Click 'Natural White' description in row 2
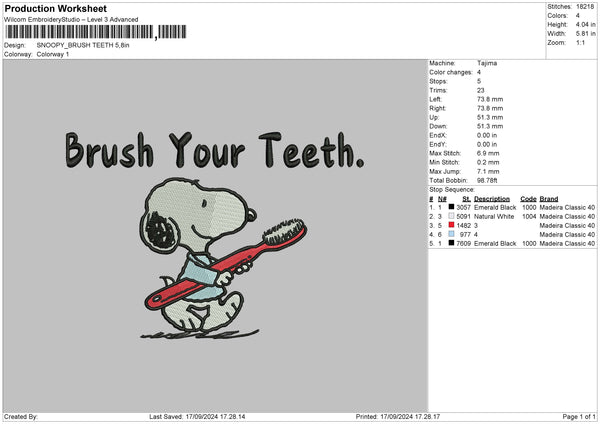The width and height of the screenshot is (600, 424). [x=494, y=217]
